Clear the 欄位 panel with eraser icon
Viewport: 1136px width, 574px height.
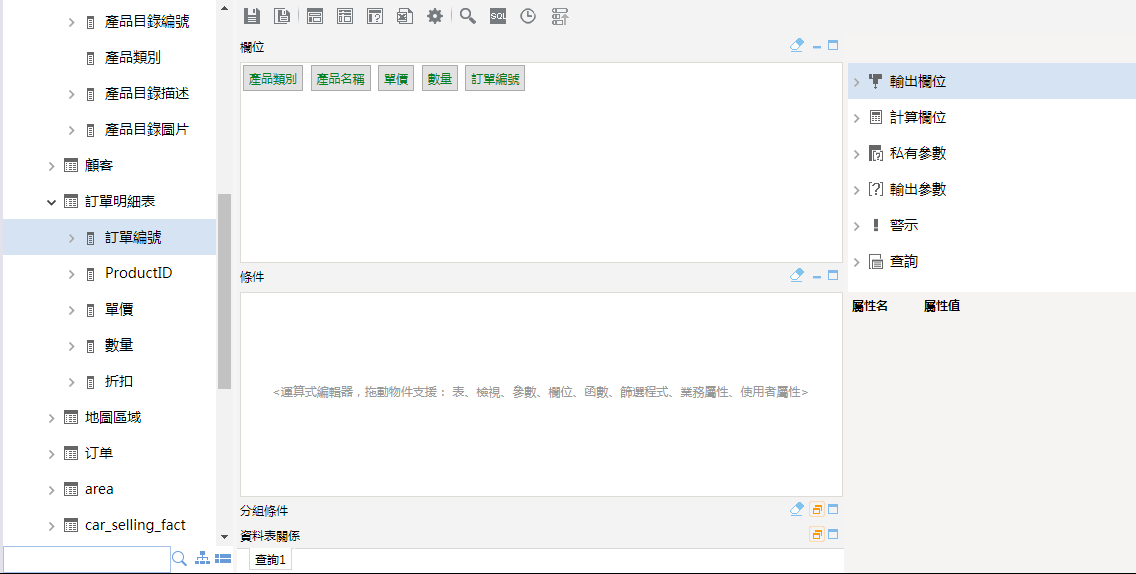tap(797, 46)
